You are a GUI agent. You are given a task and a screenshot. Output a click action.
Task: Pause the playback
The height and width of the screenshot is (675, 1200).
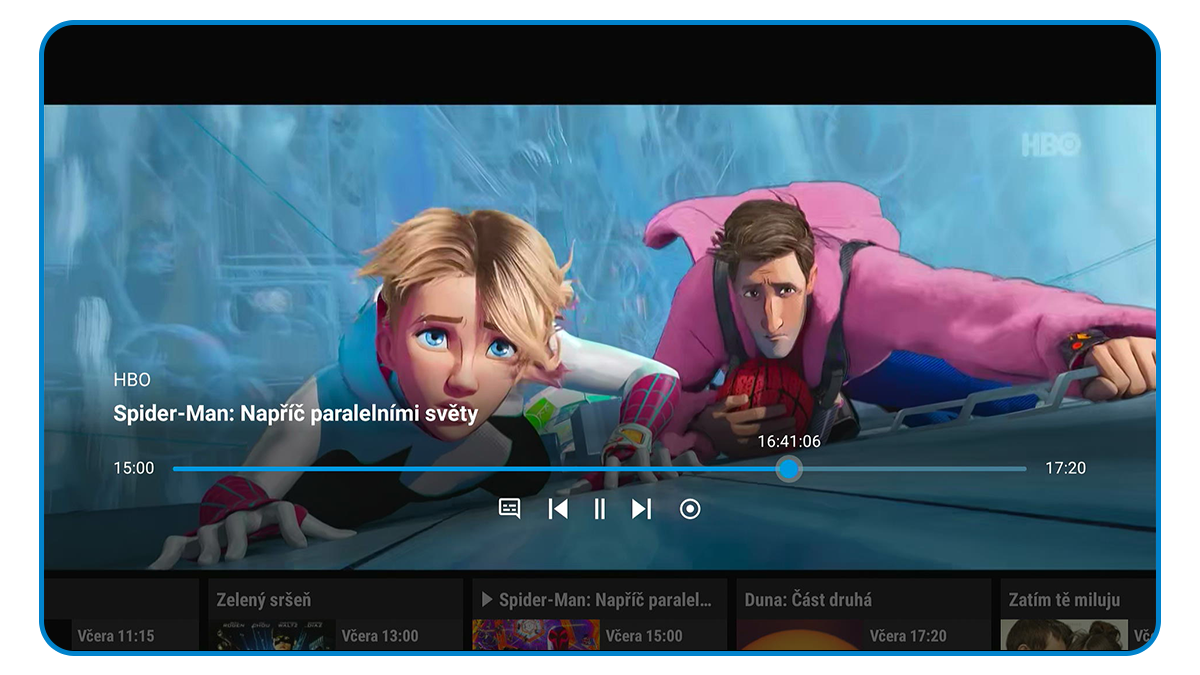pyautogui.click(x=600, y=509)
